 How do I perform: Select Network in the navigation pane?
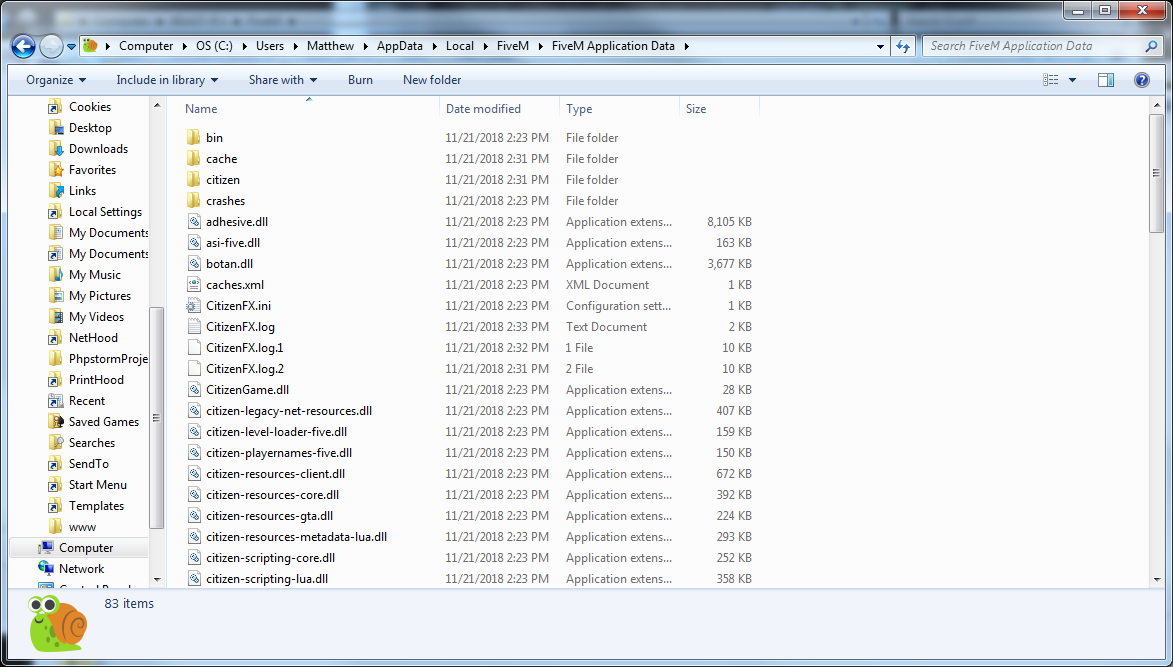[x=82, y=569]
